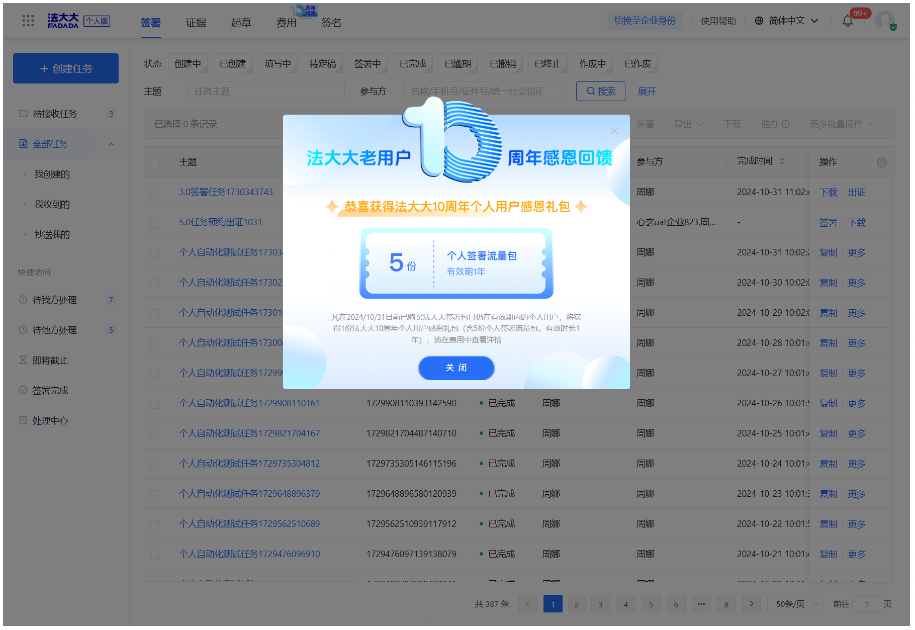
Task: Click the 全部任务 document icon
Action: point(23,144)
